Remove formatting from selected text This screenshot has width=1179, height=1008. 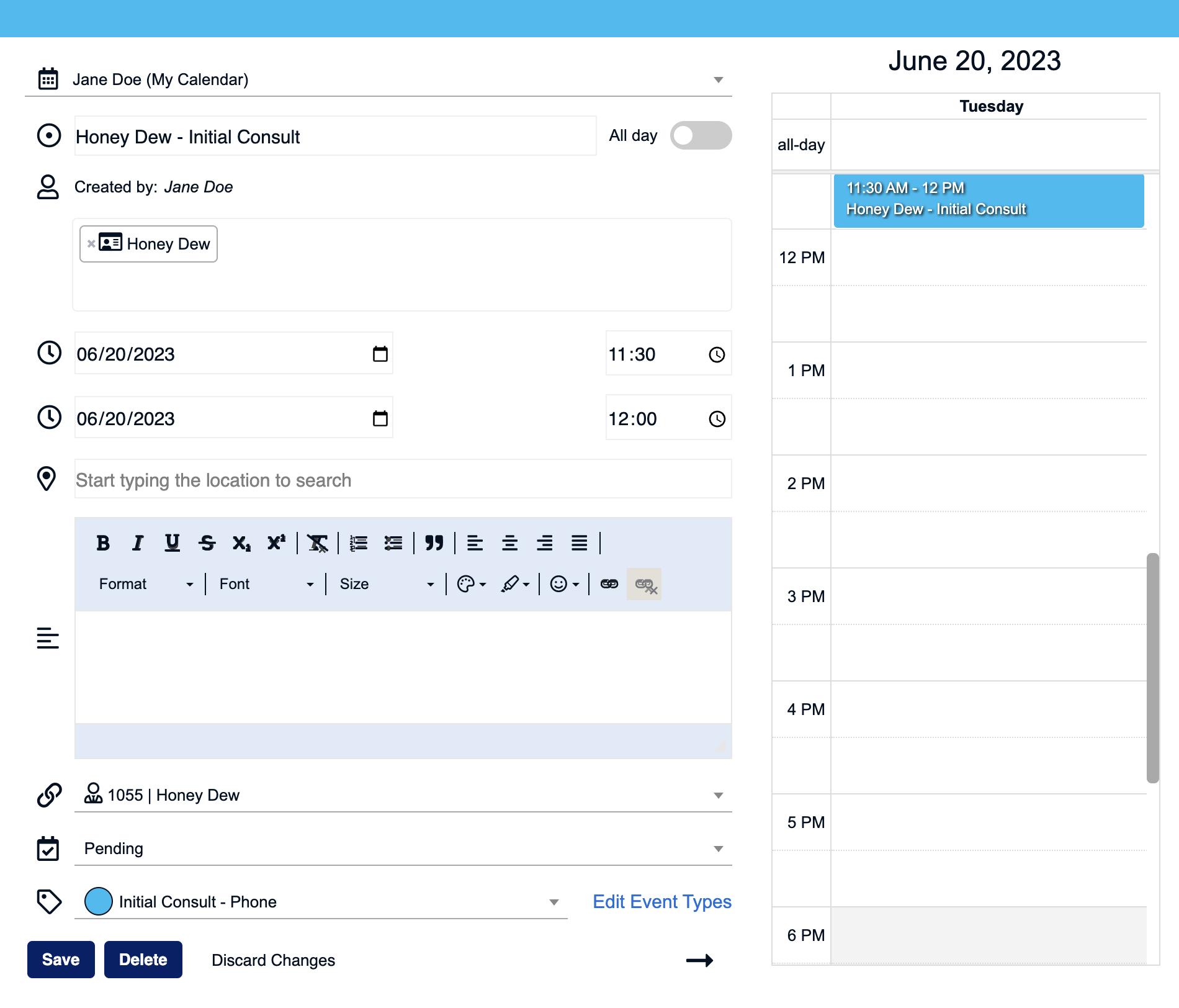pyautogui.click(x=318, y=543)
